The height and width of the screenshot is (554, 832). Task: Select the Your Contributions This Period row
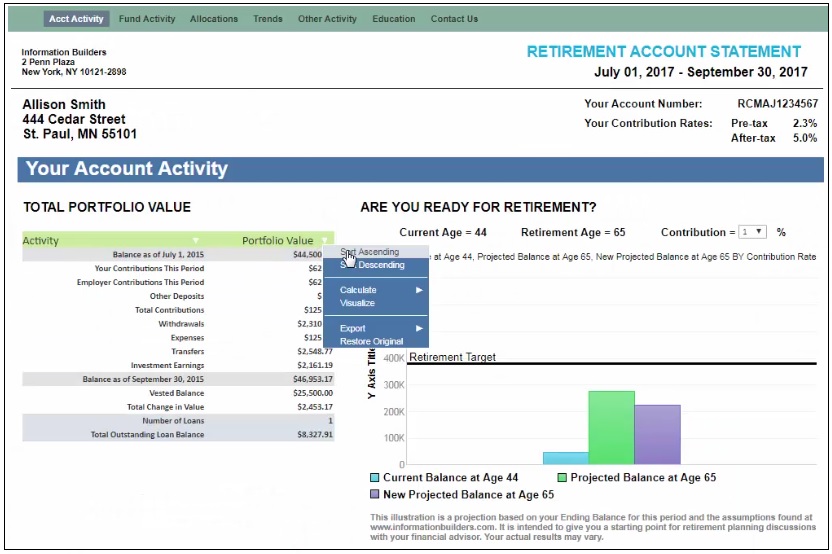click(178, 269)
